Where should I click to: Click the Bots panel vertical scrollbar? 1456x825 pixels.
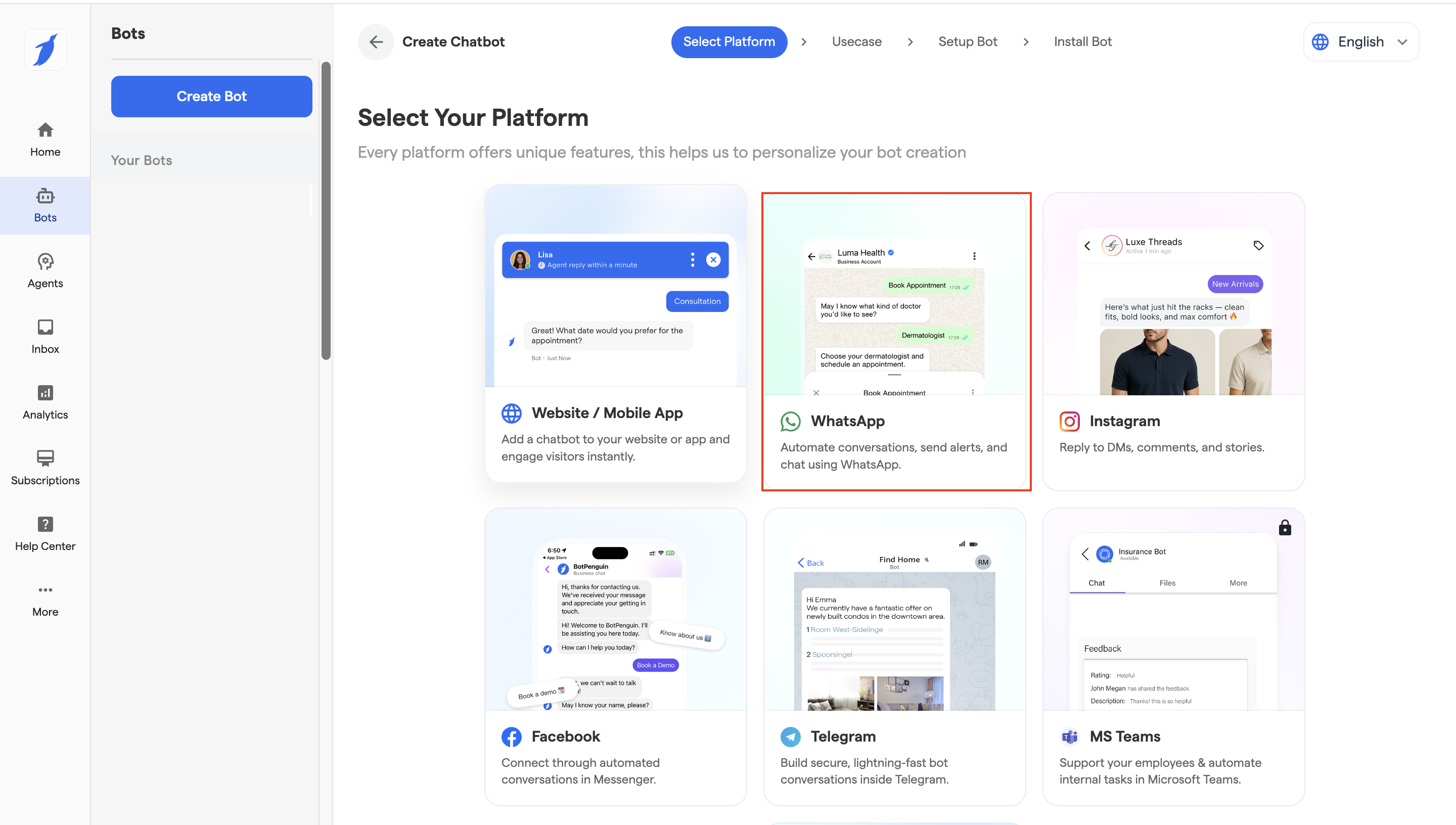point(326,210)
